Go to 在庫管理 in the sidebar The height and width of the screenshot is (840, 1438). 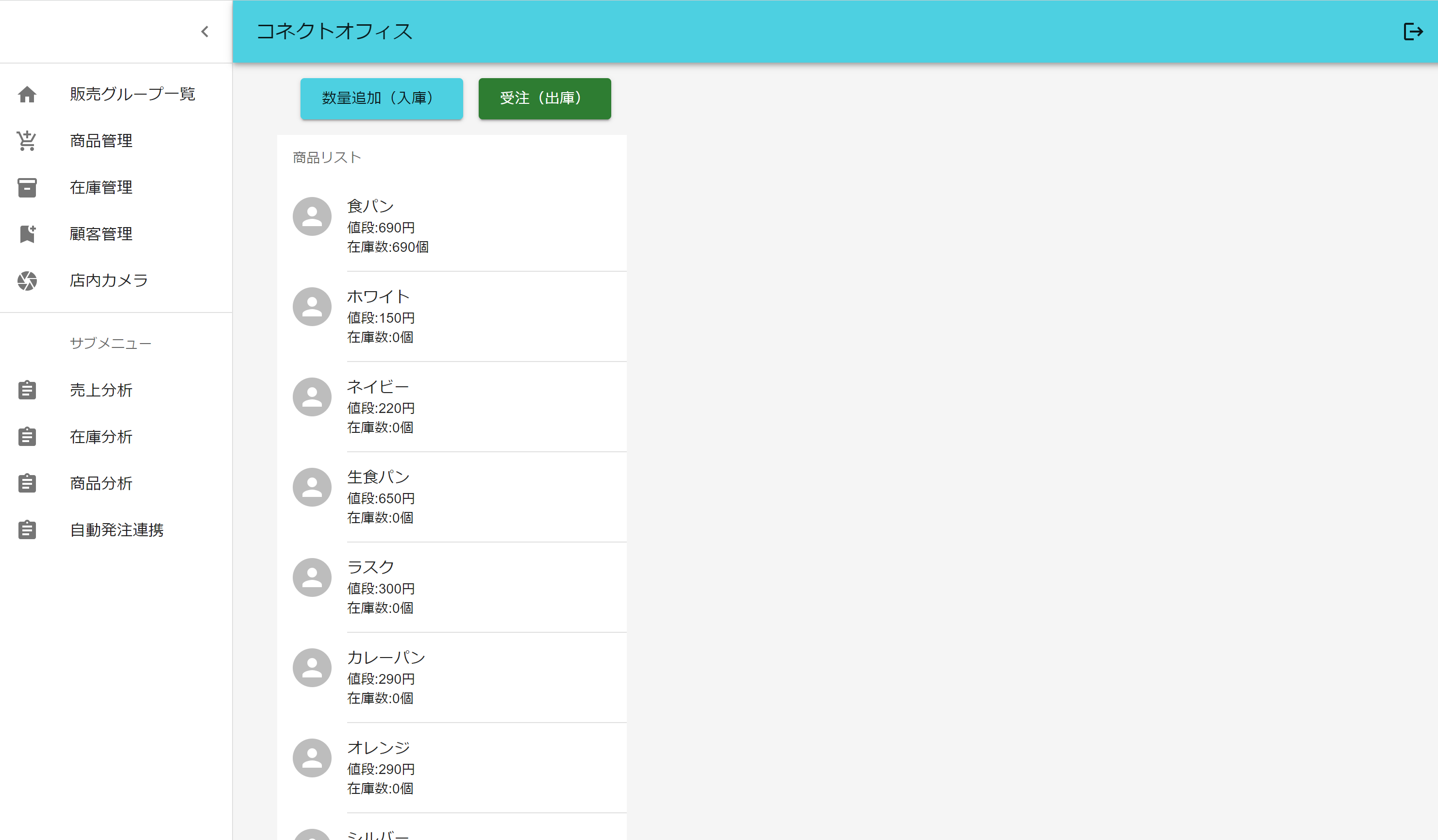[116, 188]
